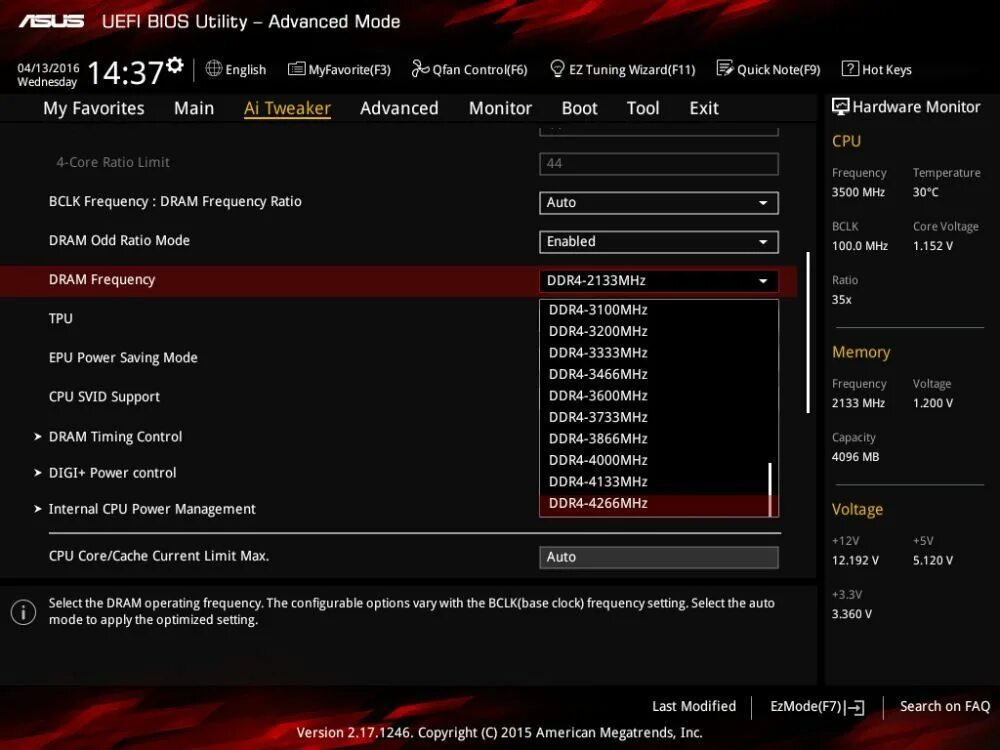The width and height of the screenshot is (1000, 750).
Task: Click the Ratio 35x value
Action: (841, 300)
